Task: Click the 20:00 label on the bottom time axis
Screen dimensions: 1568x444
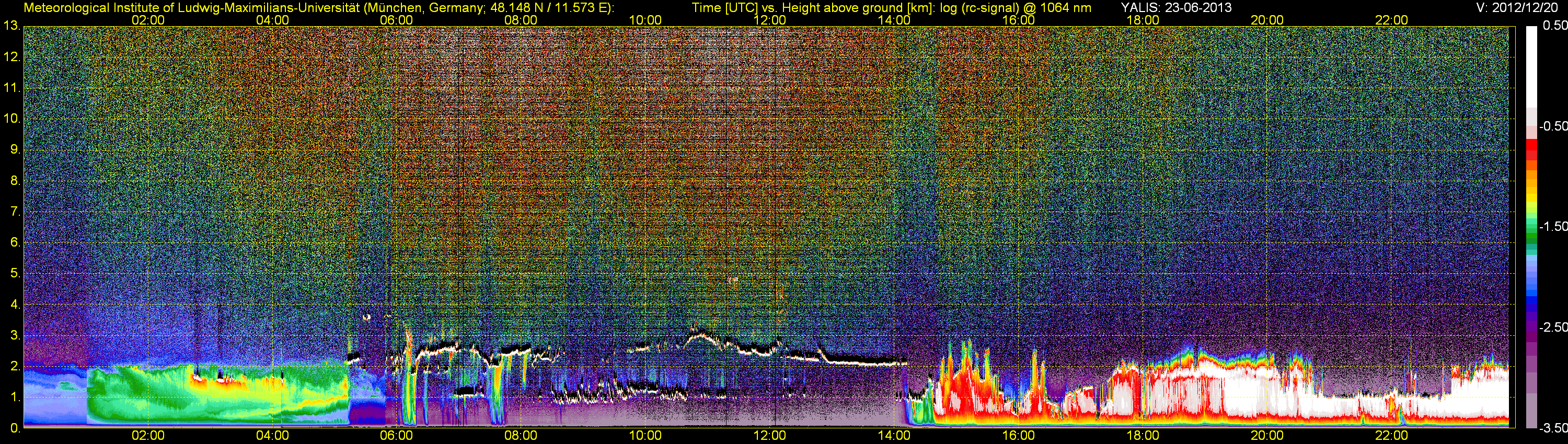Action: pyautogui.click(x=1267, y=436)
